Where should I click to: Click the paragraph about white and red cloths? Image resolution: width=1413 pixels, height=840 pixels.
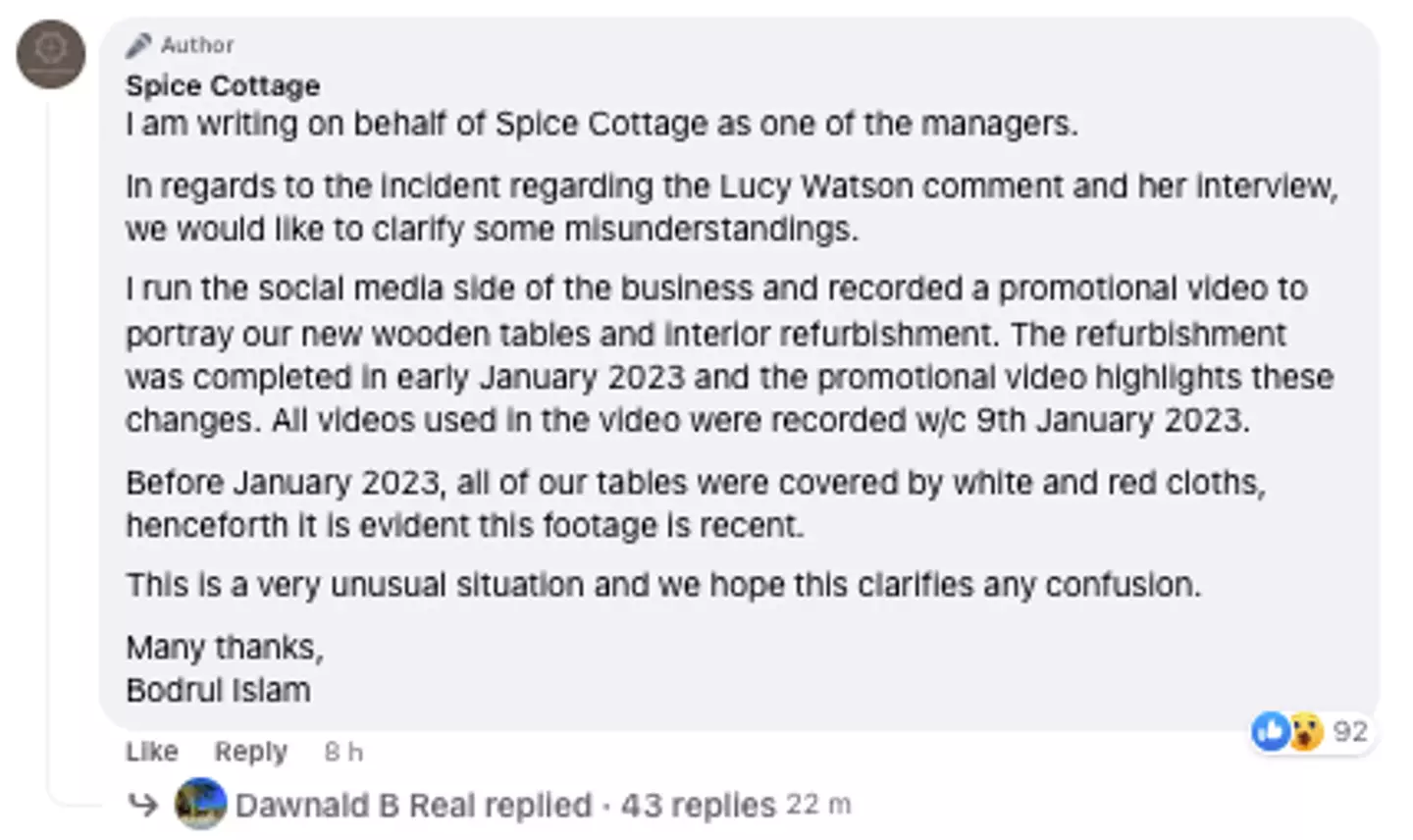coord(695,503)
